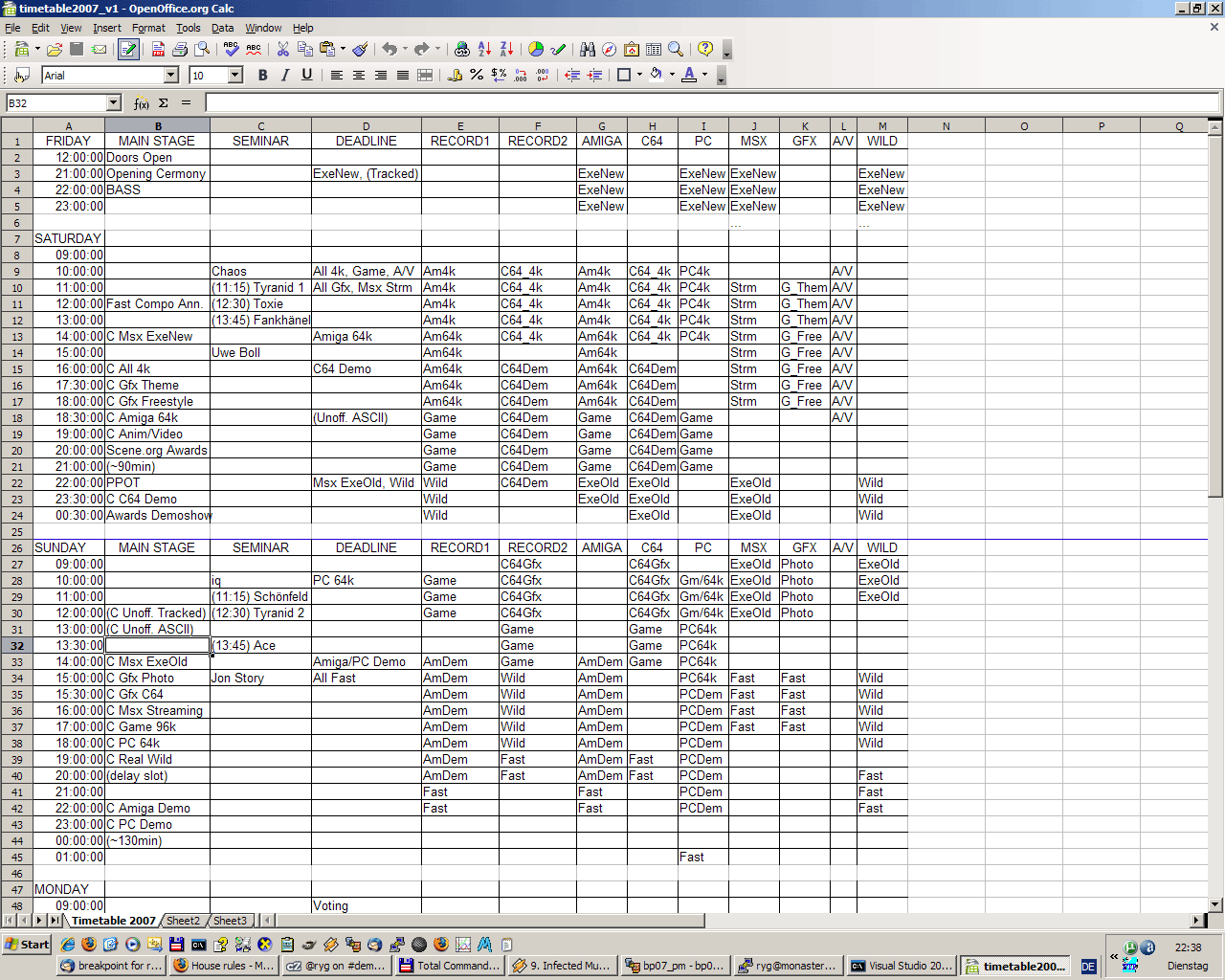
Task: Click the Function equals sign icon
Action: pos(186,103)
